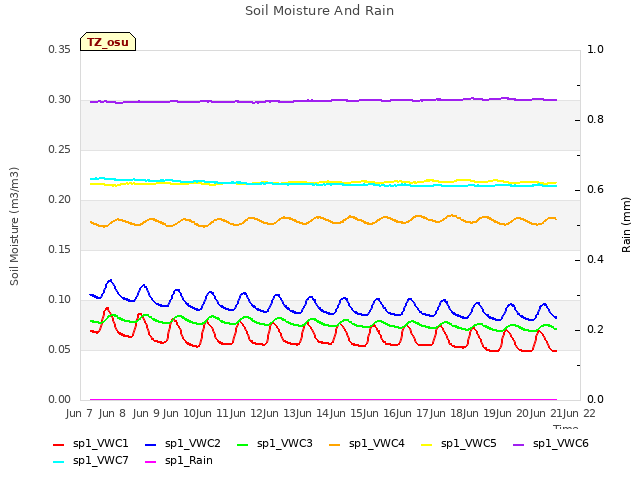This screenshot has width=640, height=480.
Task: Click the purple sp1_VWC6 legend swatch
Action: [x=519, y=444]
